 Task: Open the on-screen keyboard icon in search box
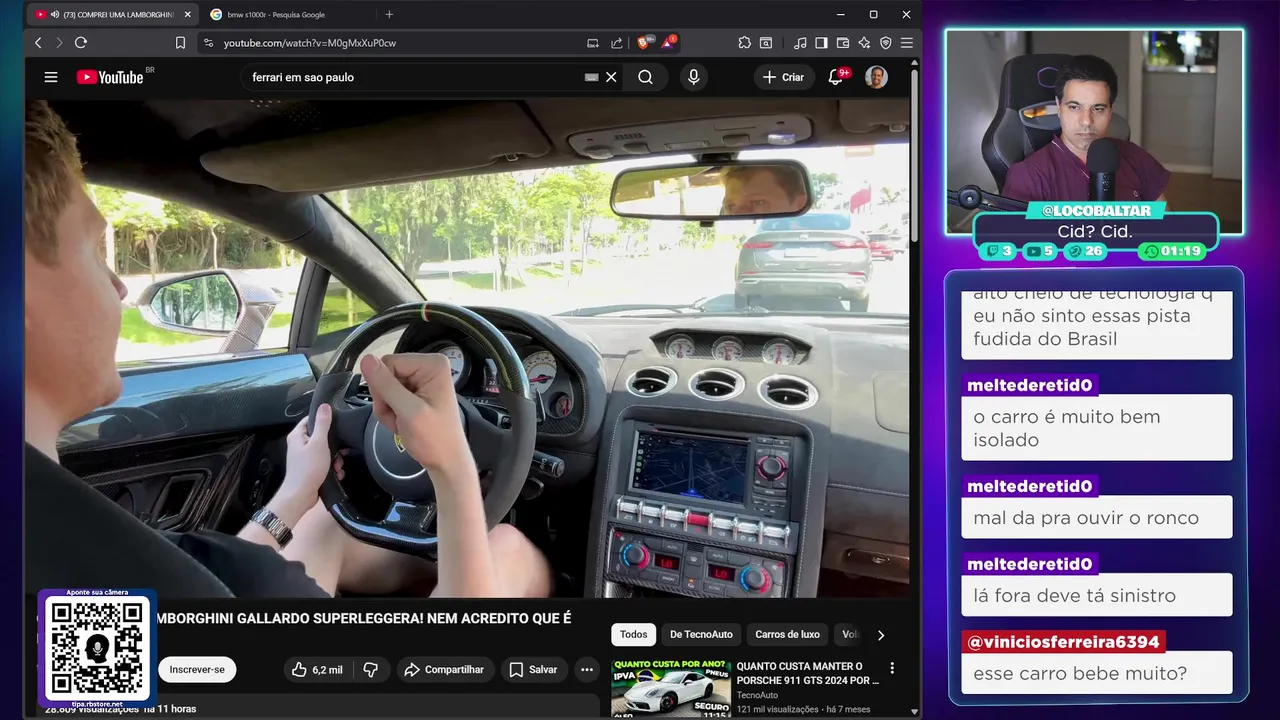[x=592, y=77]
